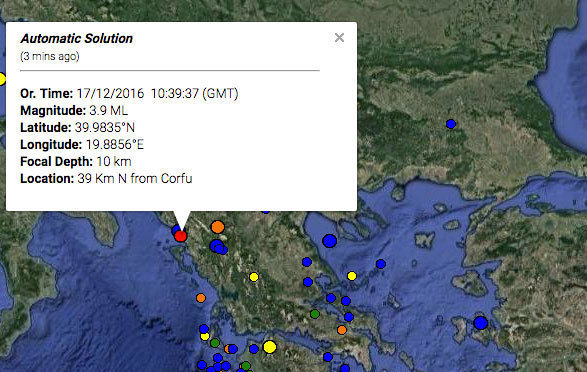The image size is (587, 372).
Task: Select the orange marker near Attica
Action: click(341, 330)
